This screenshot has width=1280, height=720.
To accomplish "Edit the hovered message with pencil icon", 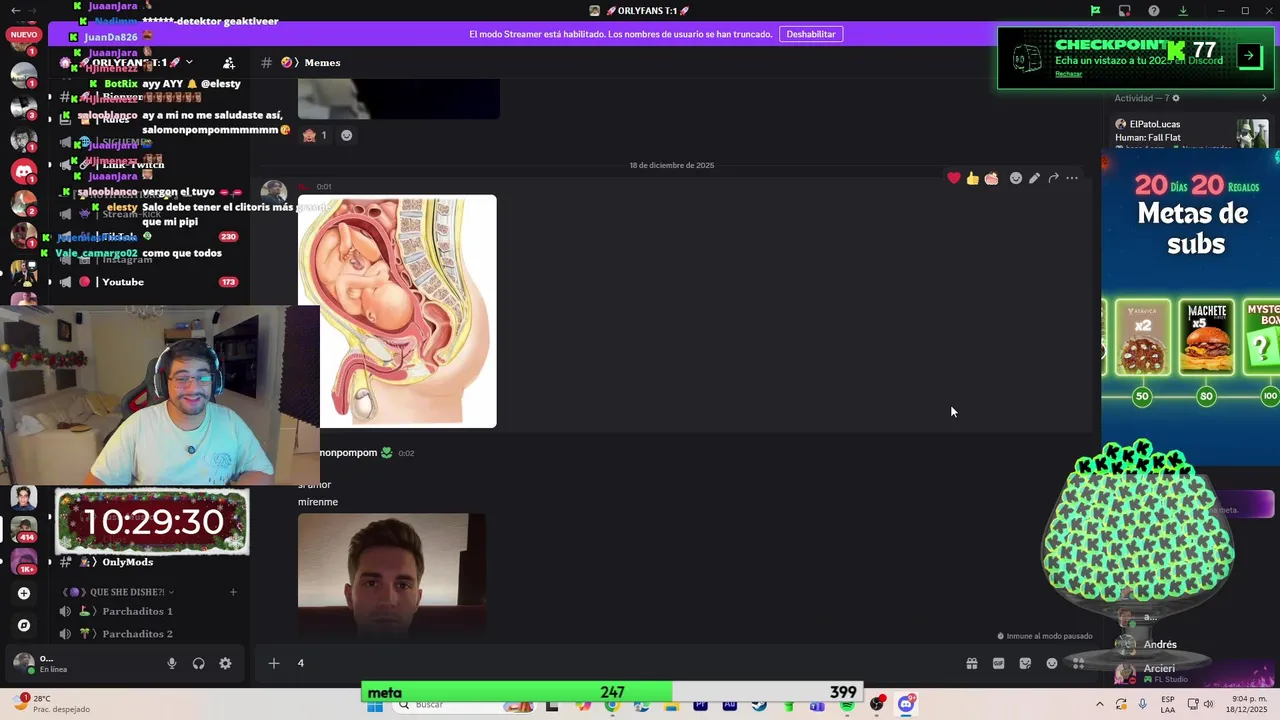I will point(1034,178).
